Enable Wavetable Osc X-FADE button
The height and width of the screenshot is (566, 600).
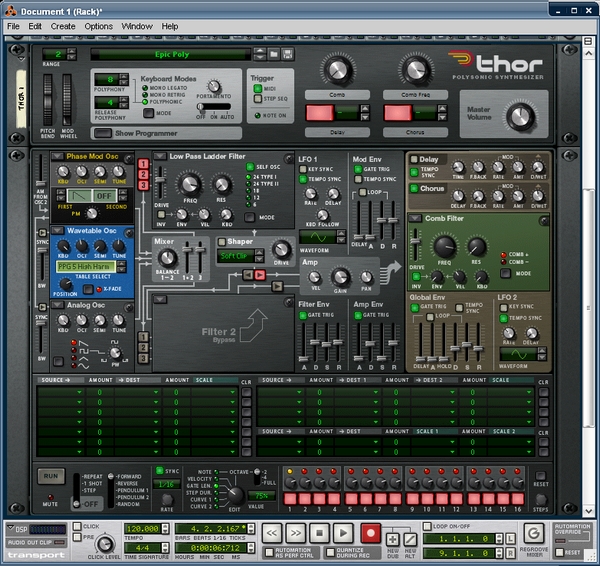coord(88,289)
